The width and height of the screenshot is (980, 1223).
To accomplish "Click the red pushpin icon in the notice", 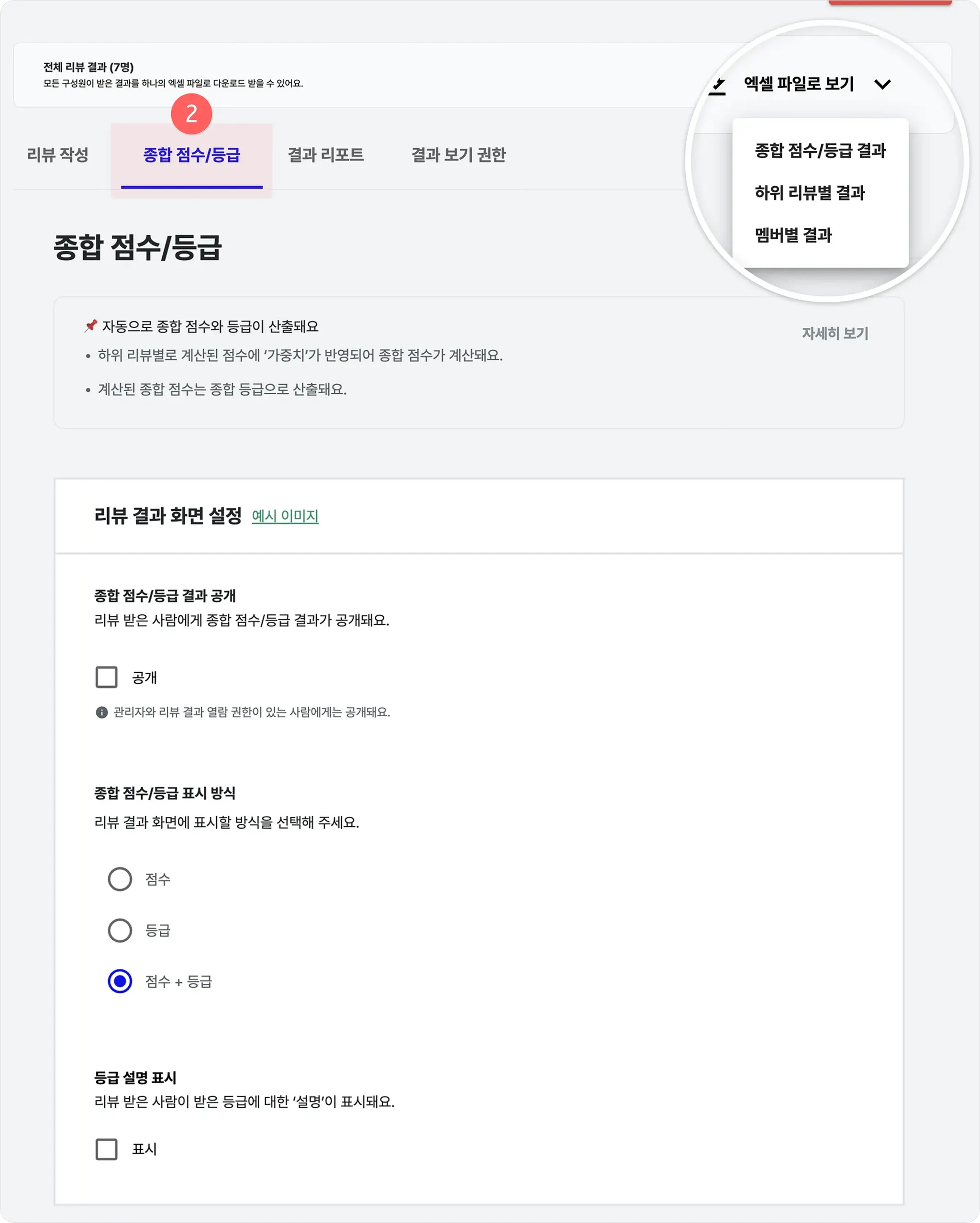I will (x=91, y=325).
